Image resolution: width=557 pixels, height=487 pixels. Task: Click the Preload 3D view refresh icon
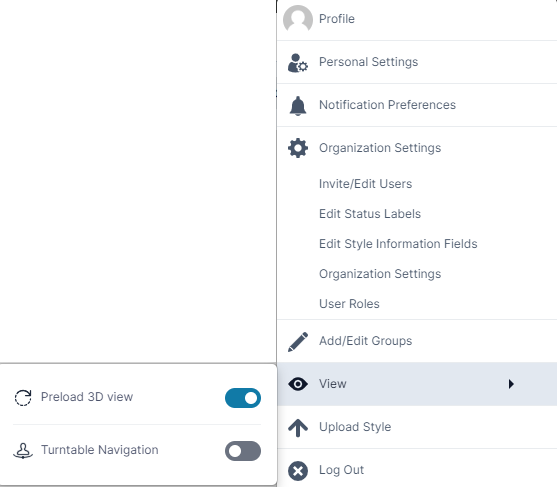point(23,397)
